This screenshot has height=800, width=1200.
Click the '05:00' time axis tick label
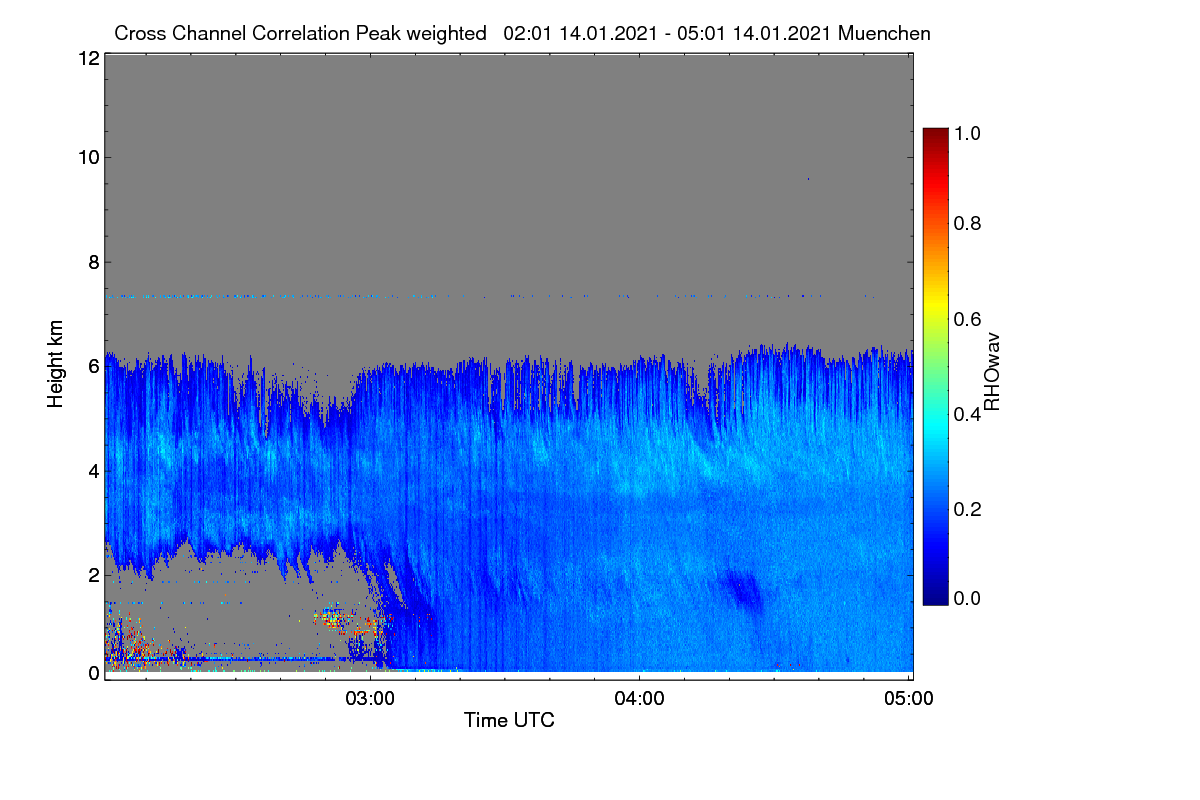coord(909,698)
